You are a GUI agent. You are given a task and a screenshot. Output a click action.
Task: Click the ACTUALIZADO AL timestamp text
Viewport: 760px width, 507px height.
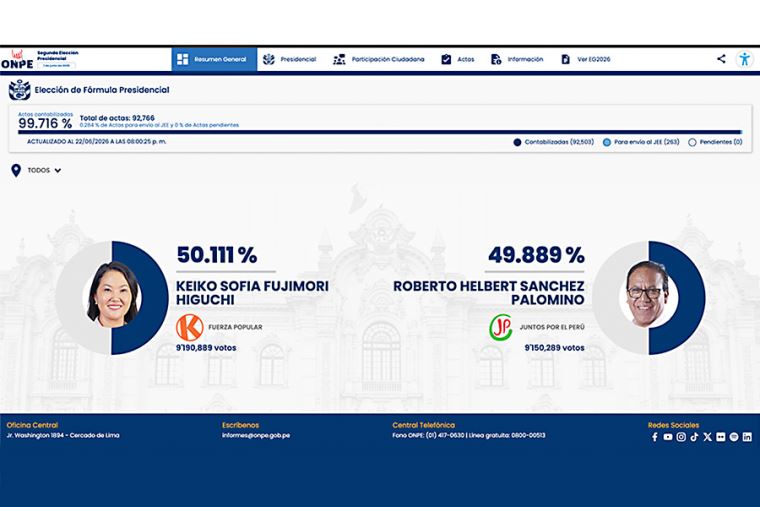pos(96,142)
